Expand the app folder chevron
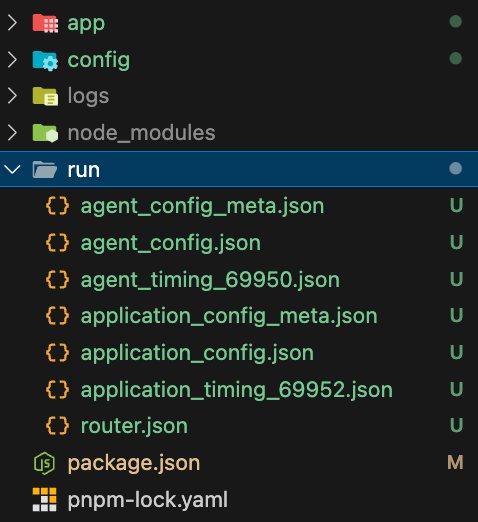This screenshot has width=478, height=522. pos(12,23)
